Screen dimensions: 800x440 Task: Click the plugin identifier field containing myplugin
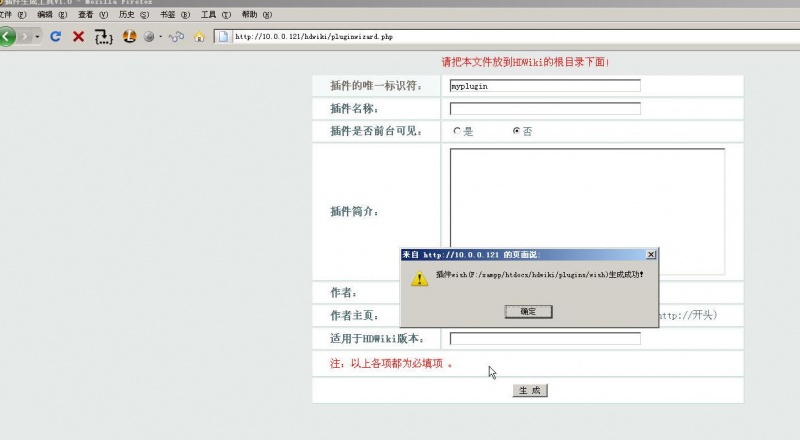point(545,86)
